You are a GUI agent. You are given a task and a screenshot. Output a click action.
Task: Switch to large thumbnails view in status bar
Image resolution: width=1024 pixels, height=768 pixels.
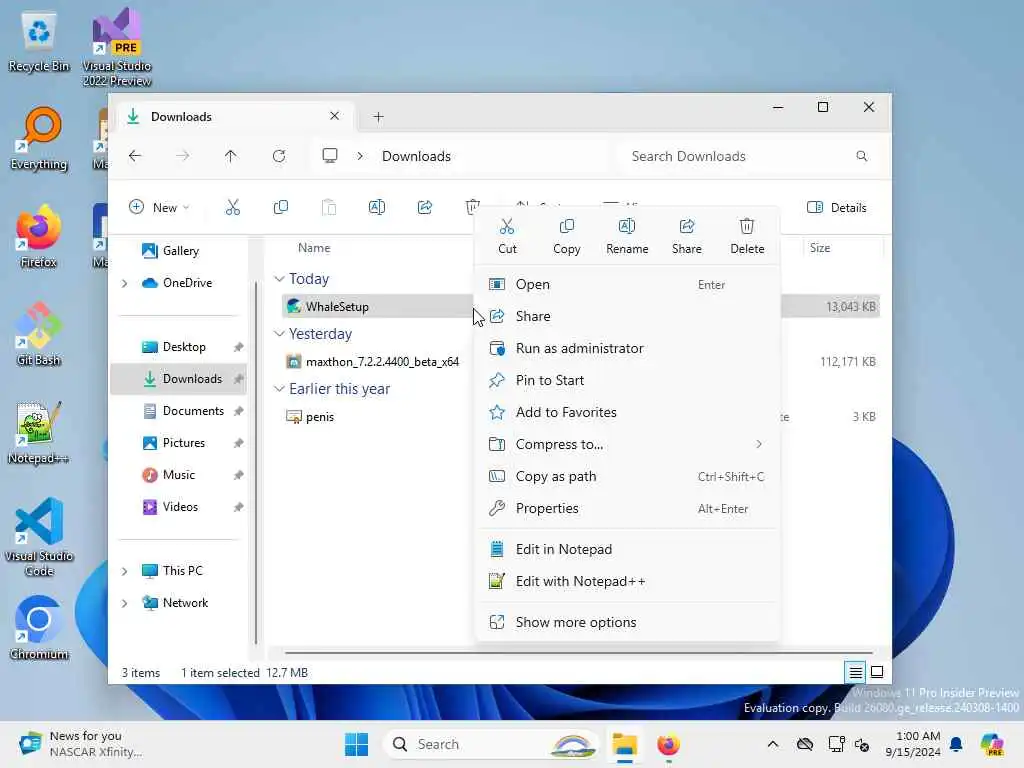pyautogui.click(x=877, y=672)
